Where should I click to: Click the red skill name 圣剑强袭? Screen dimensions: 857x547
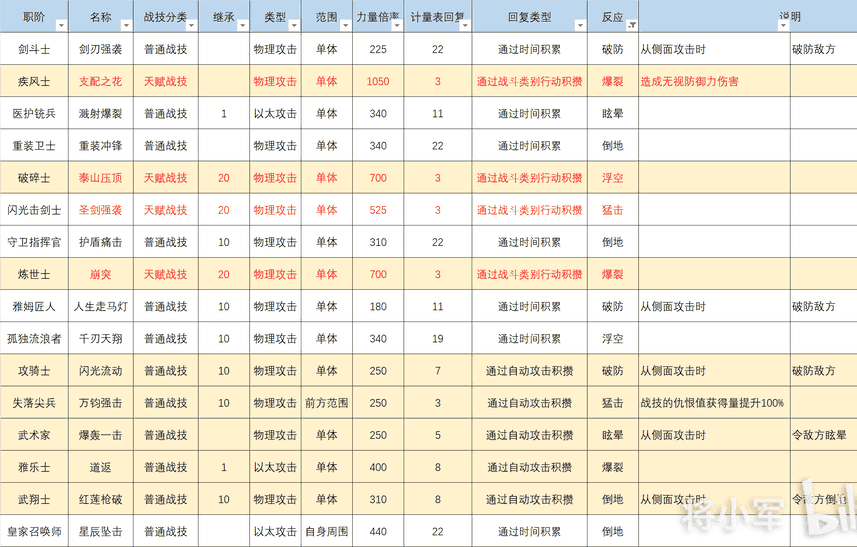pyautogui.click(x=101, y=210)
